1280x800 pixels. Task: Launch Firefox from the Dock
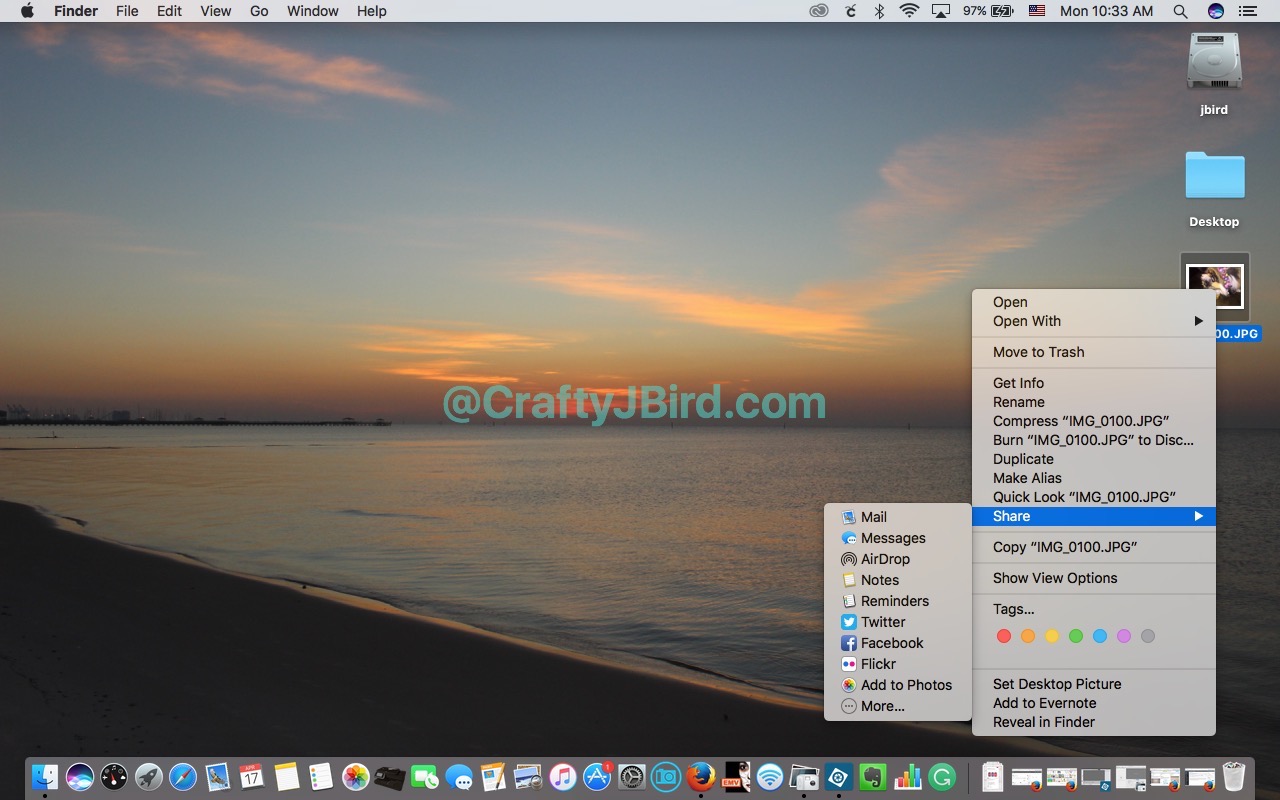tap(701, 776)
